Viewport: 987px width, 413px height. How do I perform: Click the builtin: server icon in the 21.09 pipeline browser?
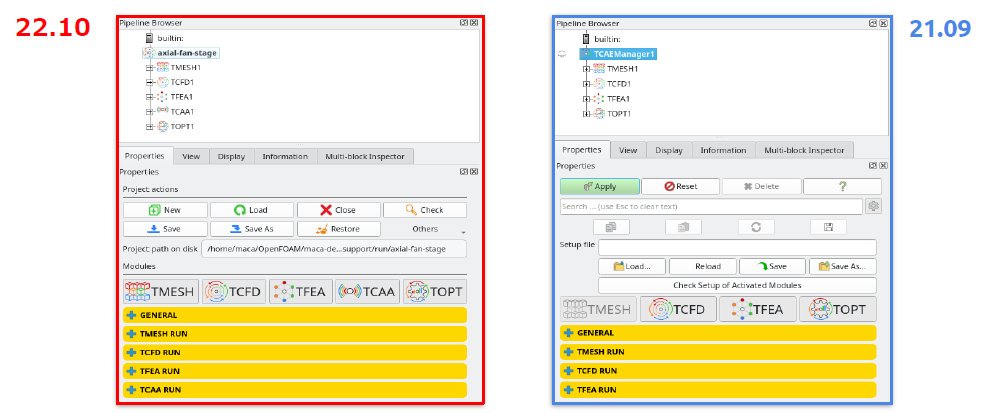point(586,39)
